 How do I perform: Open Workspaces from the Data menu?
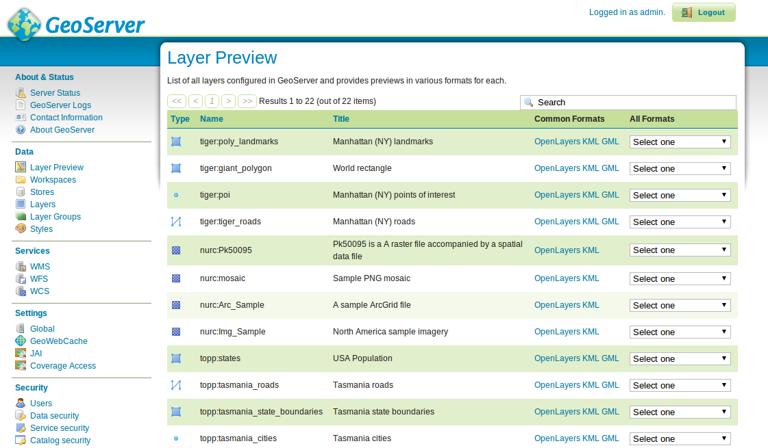(x=53, y=180)
